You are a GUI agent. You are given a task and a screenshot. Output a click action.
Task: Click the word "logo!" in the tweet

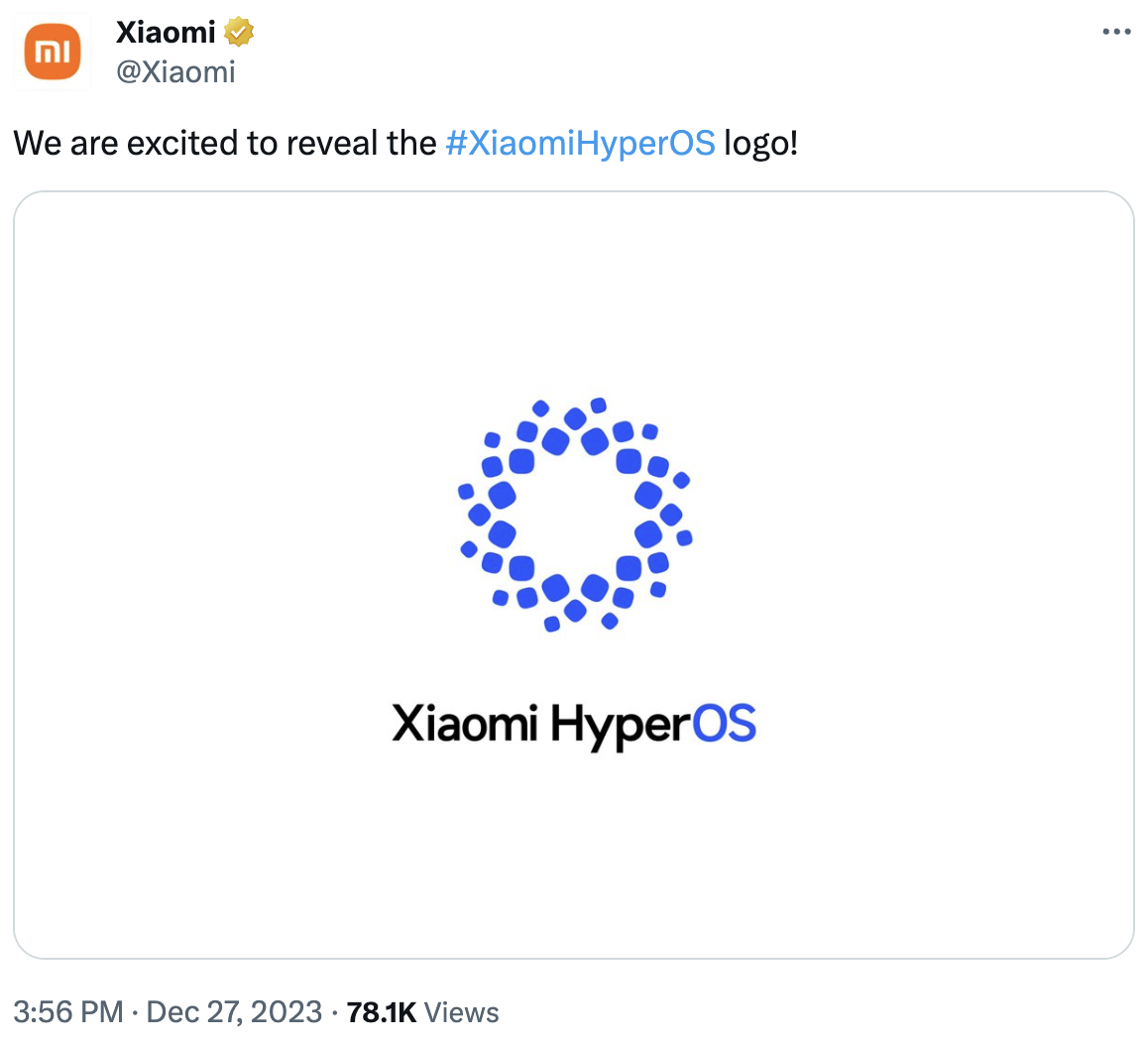[760, 144]
